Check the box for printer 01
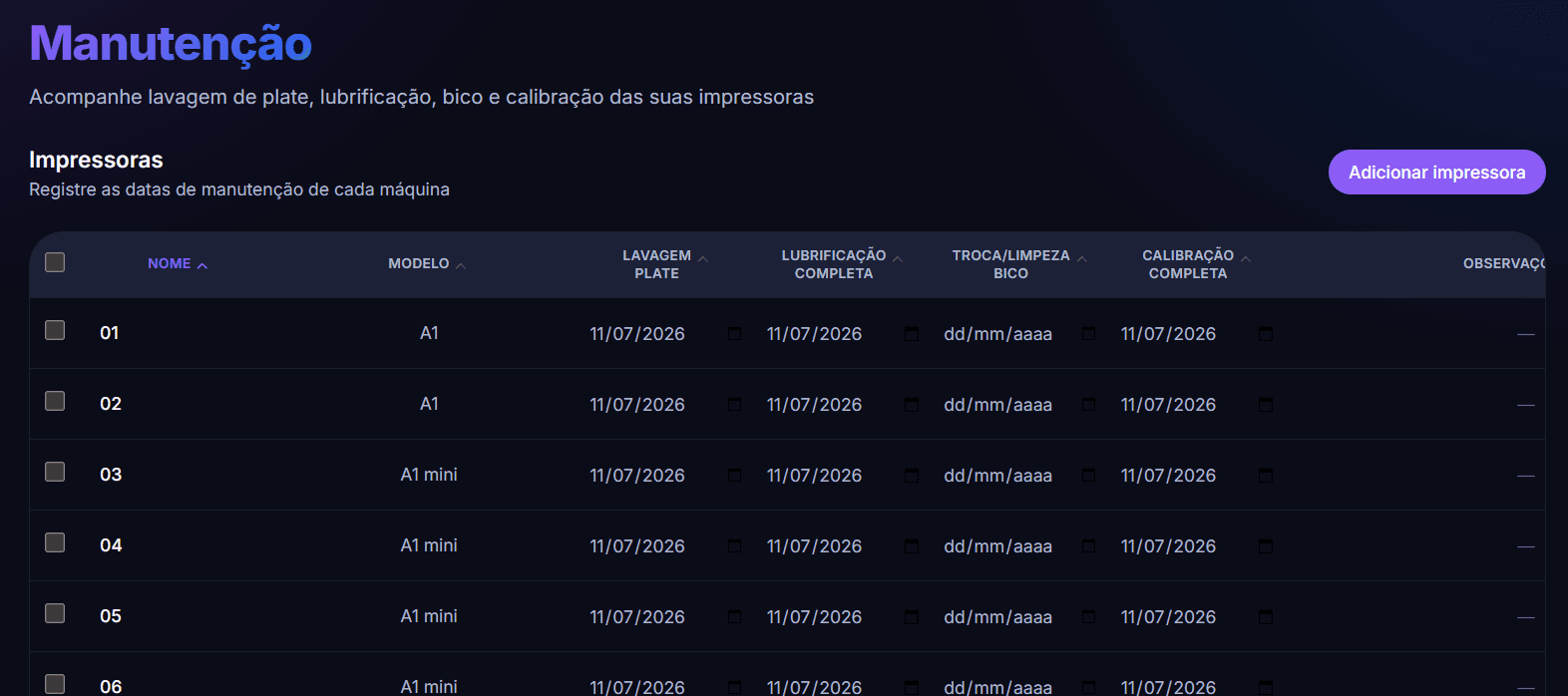Viewport: 1568px width, 696px height. (55, 330)
